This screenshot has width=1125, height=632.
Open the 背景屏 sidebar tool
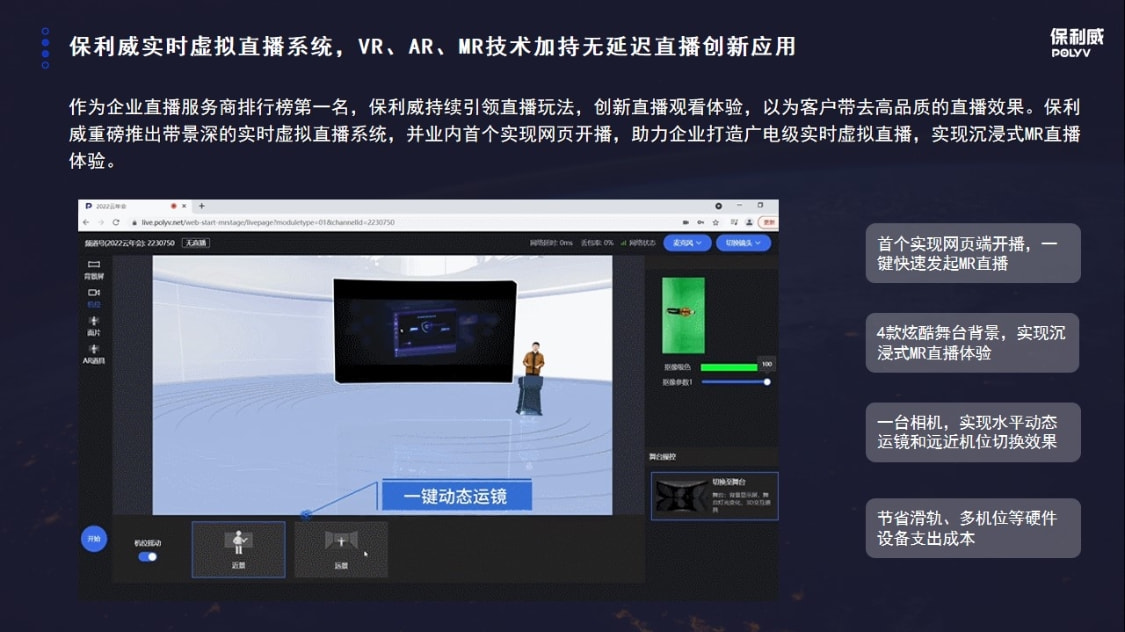pos(94,270)
